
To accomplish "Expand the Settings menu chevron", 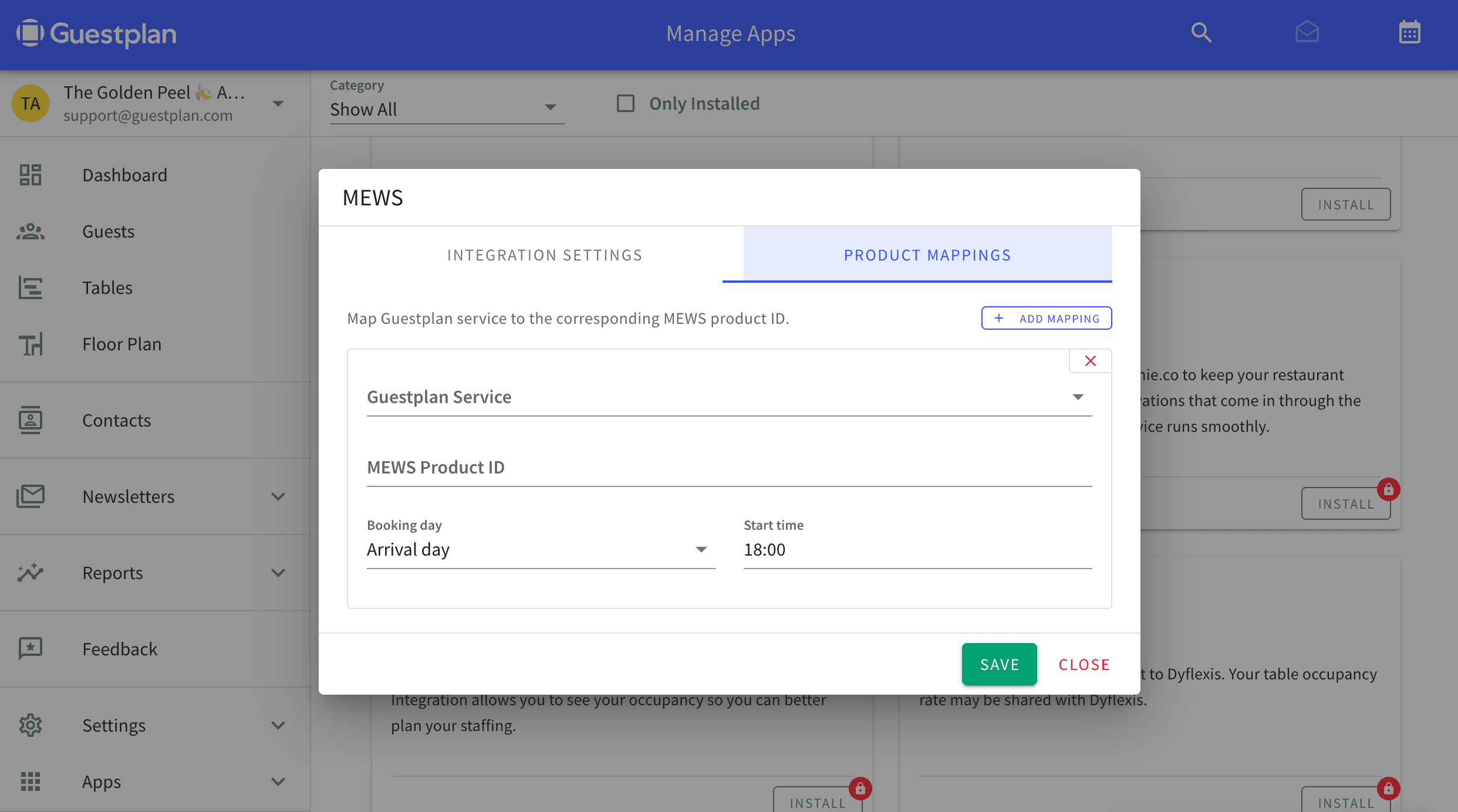I will pos(279,725).
